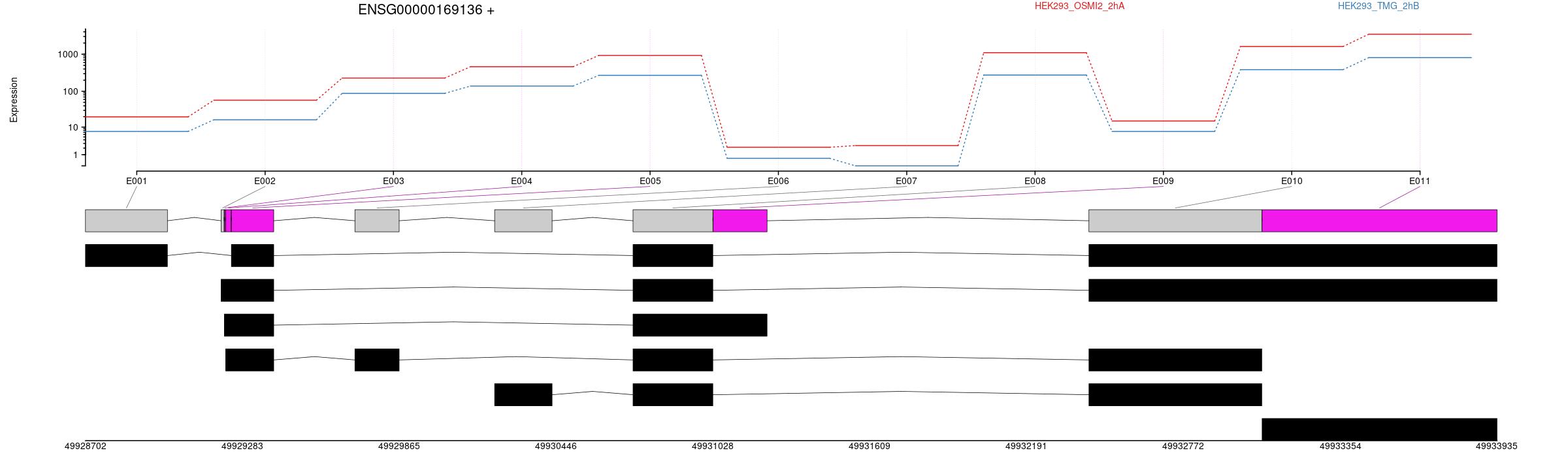
Task: Click genomic coordinate 49932191
Action: pyautogui.click(x=1026, y=447)
